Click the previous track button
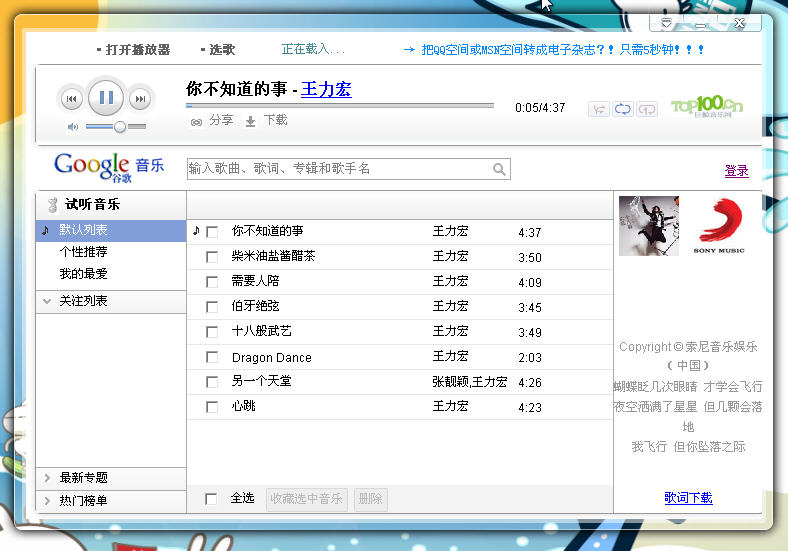Image resolution: width=788 pixels, height=551 pixels. 71,99
